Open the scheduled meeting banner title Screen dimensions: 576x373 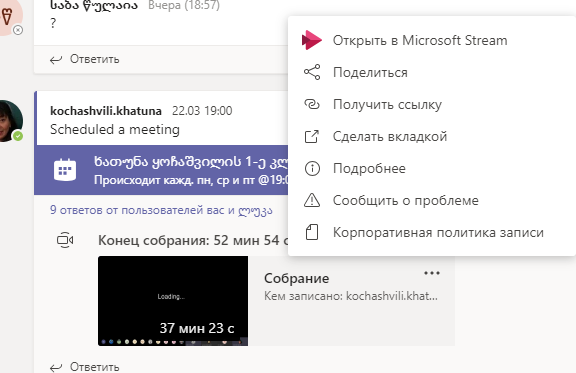pos(191,162)
